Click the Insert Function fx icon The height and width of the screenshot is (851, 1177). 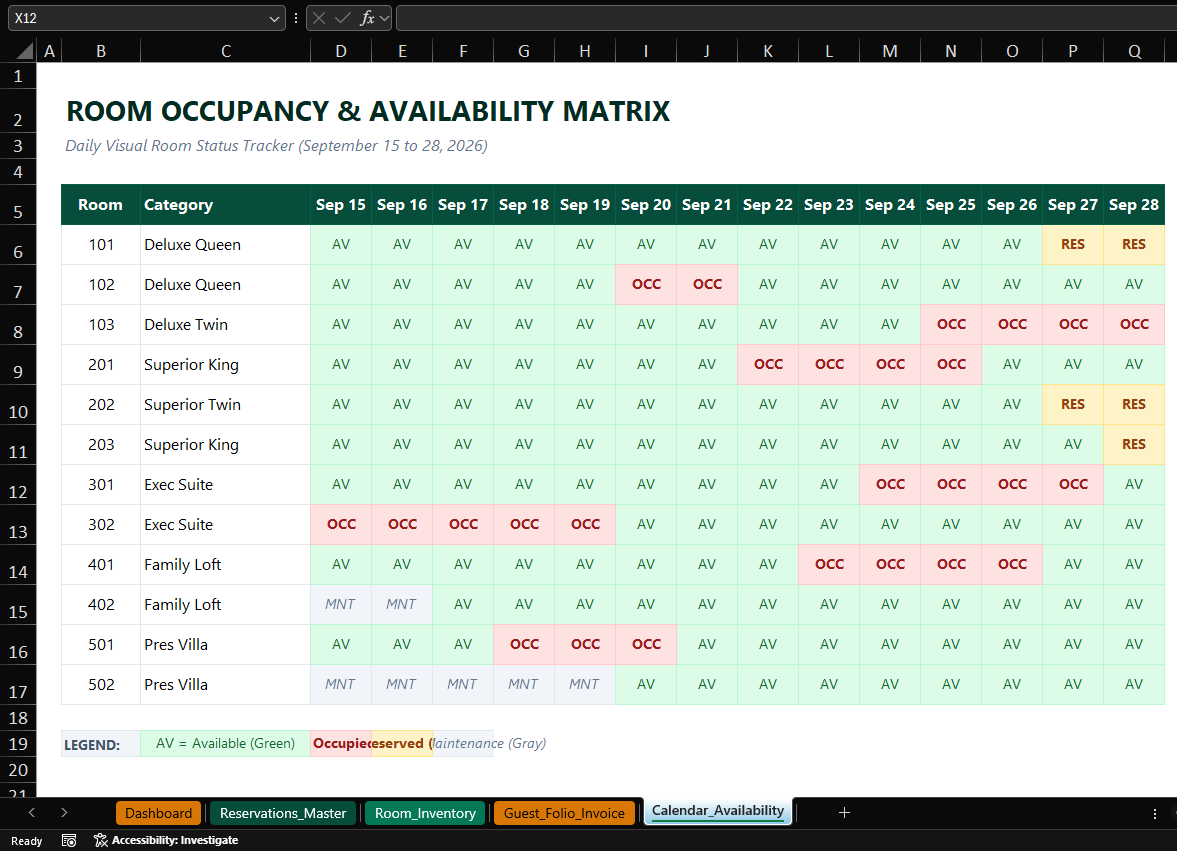click(366, 18)
